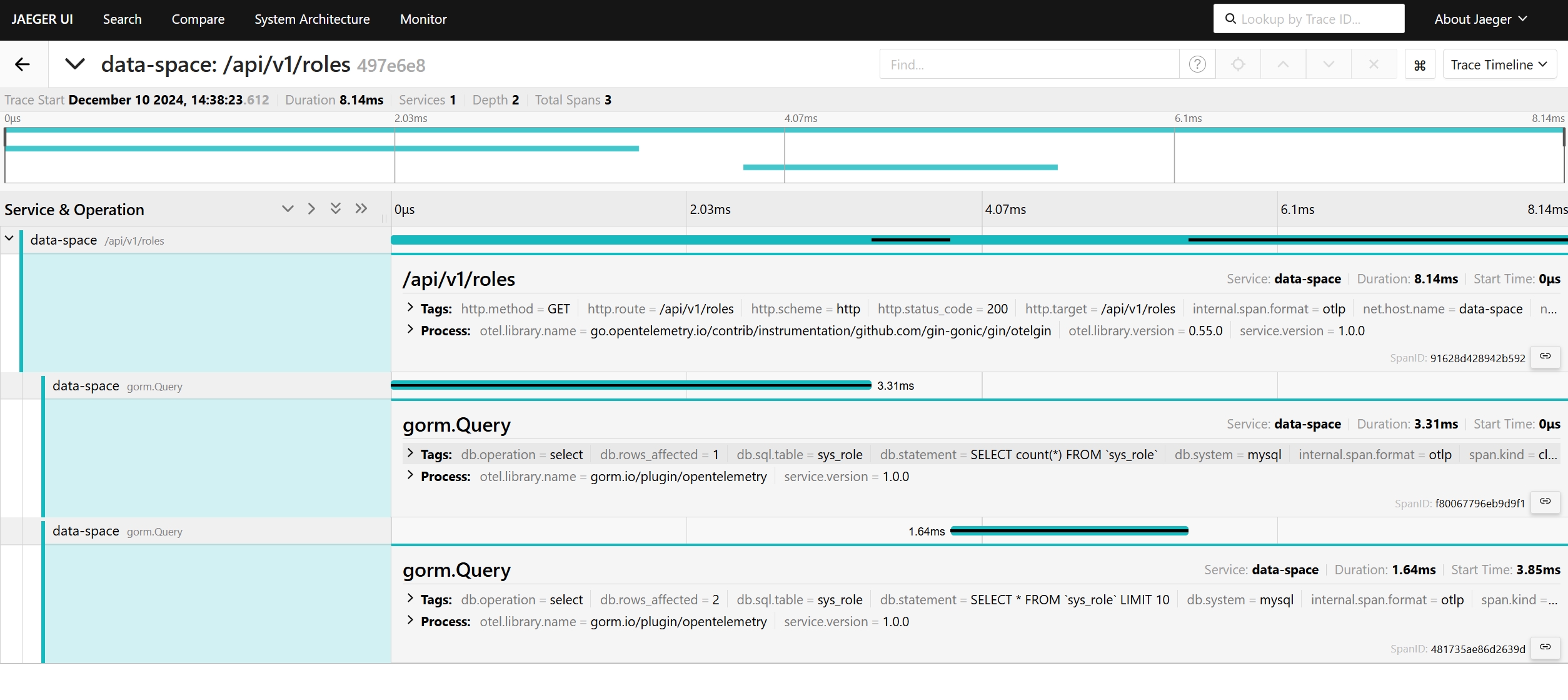Go to System Architecture page
This screenshot has height=700, width=1568.
[x=312, y=19]
